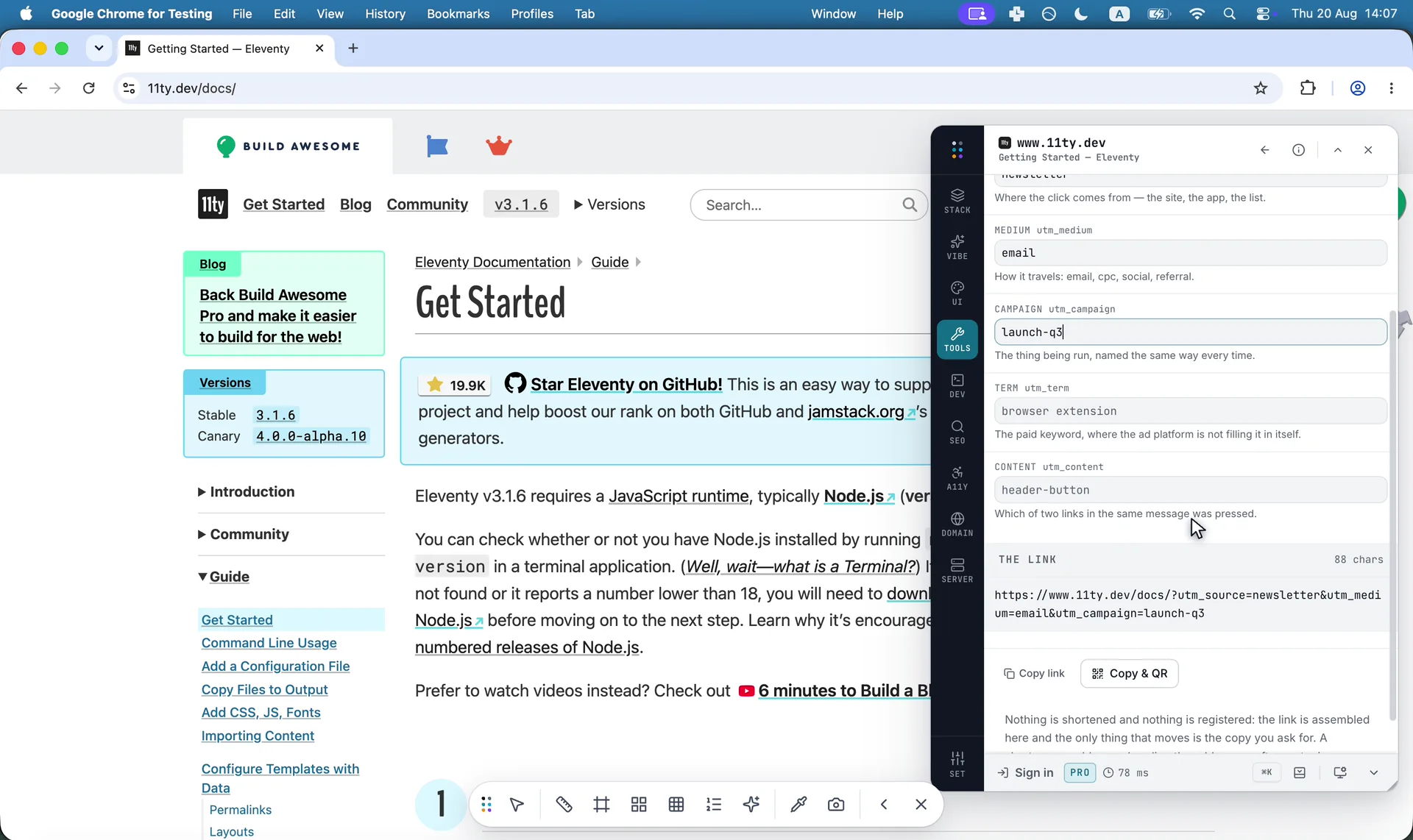Viewport: 1413px width, 840px height.
Task: Open the Bookmarks menu
Action: 458,14
